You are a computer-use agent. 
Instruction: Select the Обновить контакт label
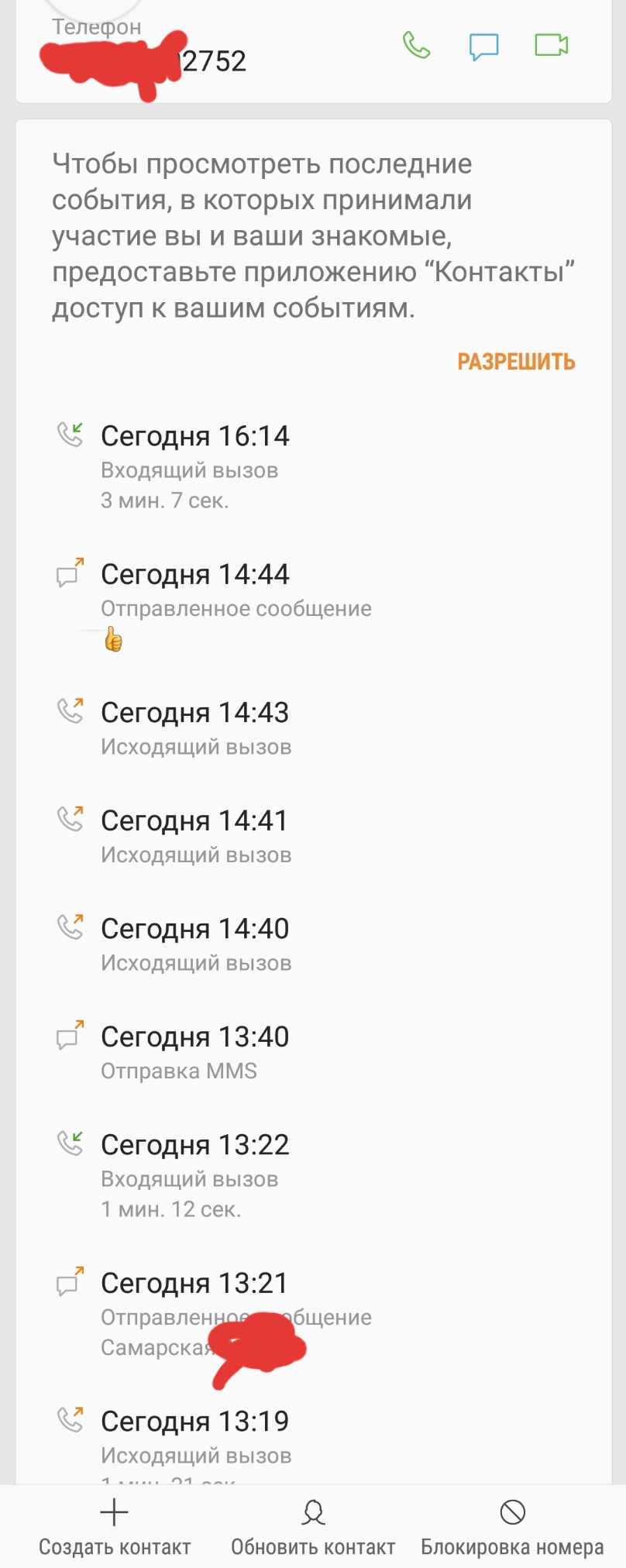pos(313,1547)
